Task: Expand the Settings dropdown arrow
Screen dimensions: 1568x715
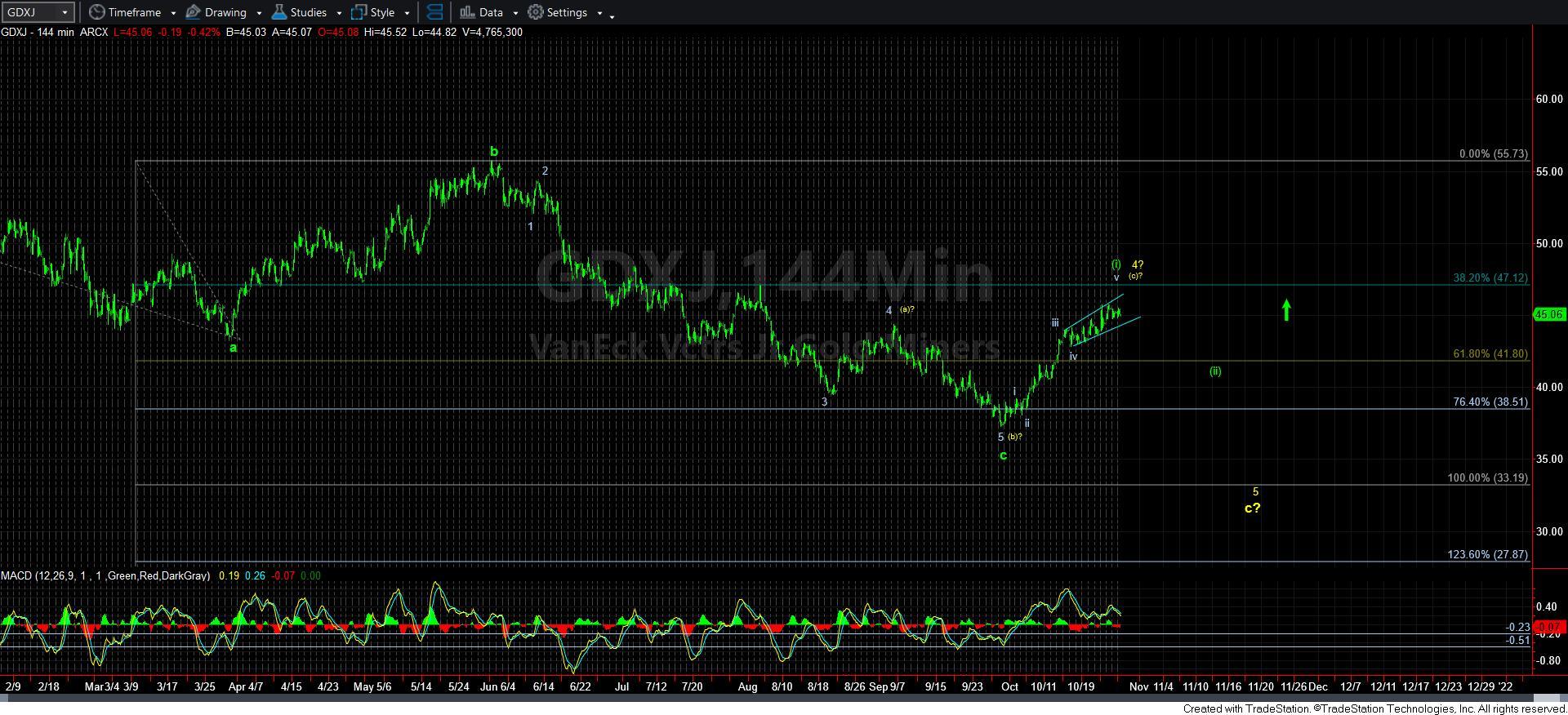Action: pos(599,13)
